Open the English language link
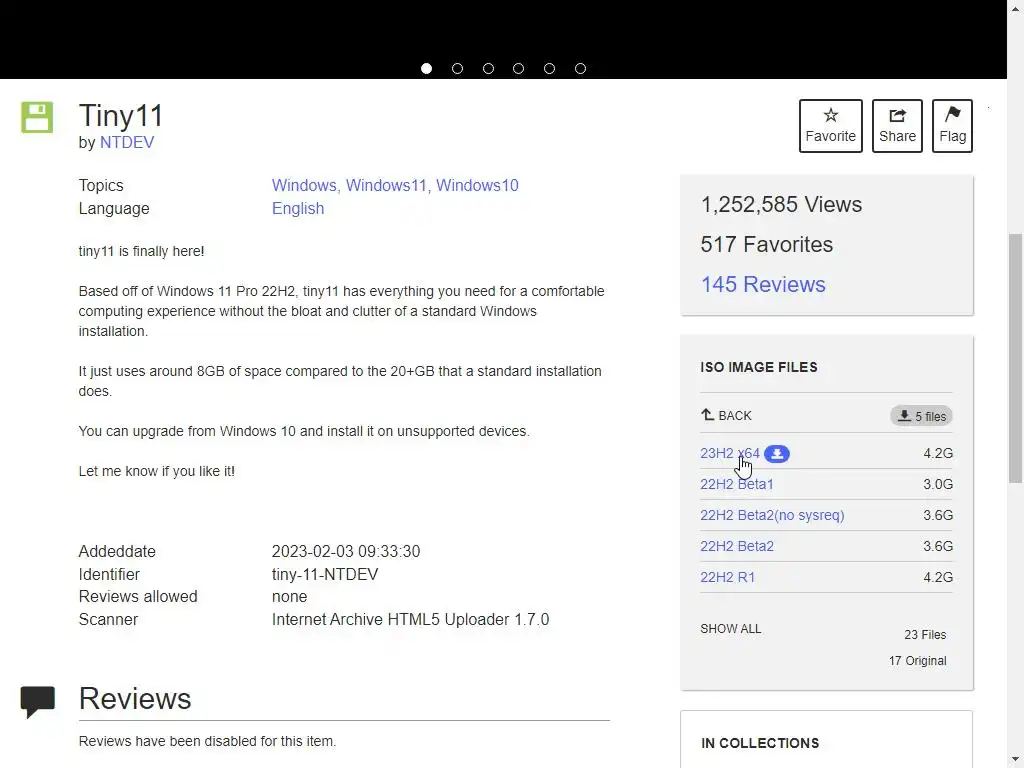This screenshot has width=1024, height=768. point(298,208)
